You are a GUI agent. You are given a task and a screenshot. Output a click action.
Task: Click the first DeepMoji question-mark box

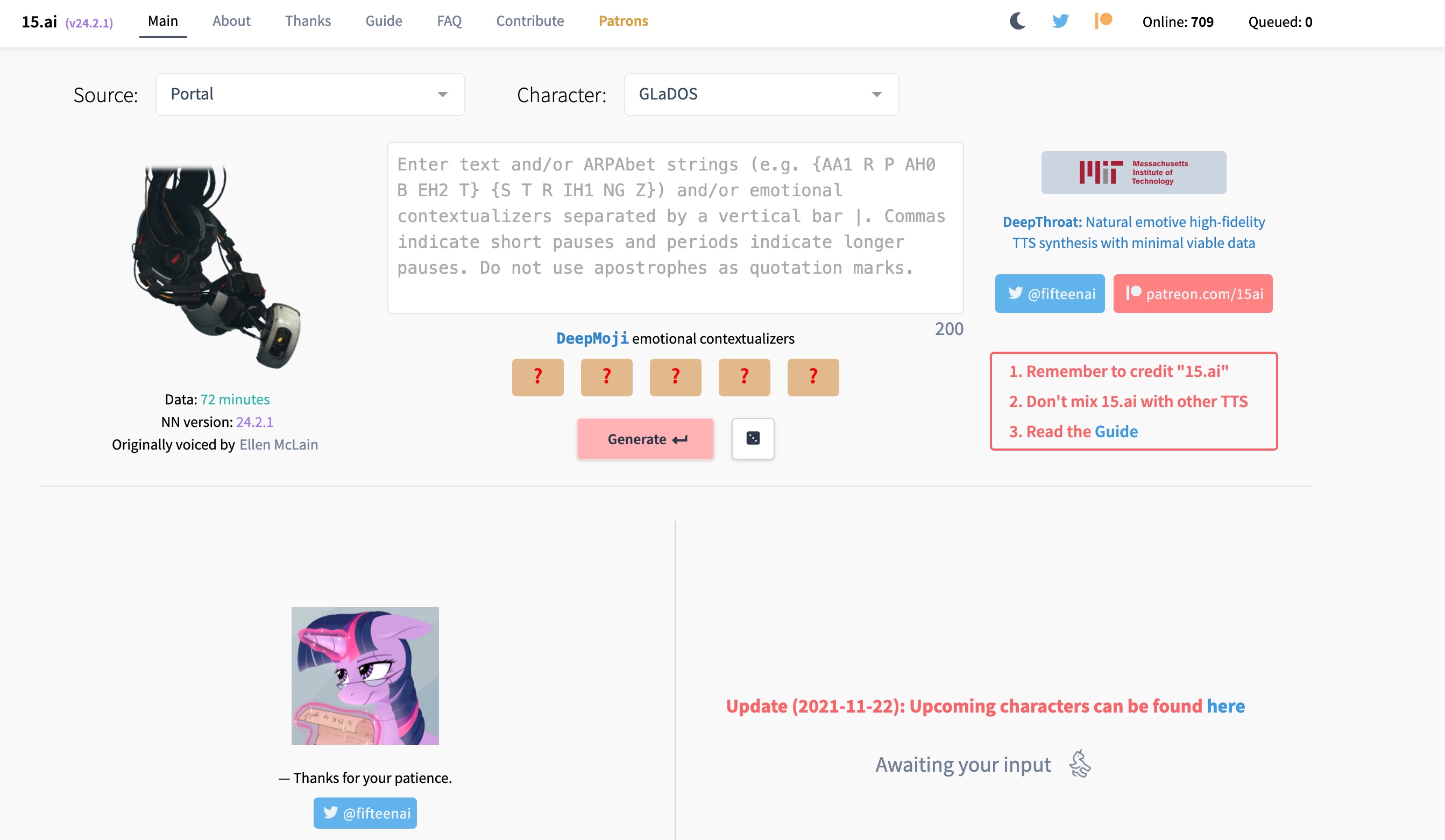[x=537, y=377]
